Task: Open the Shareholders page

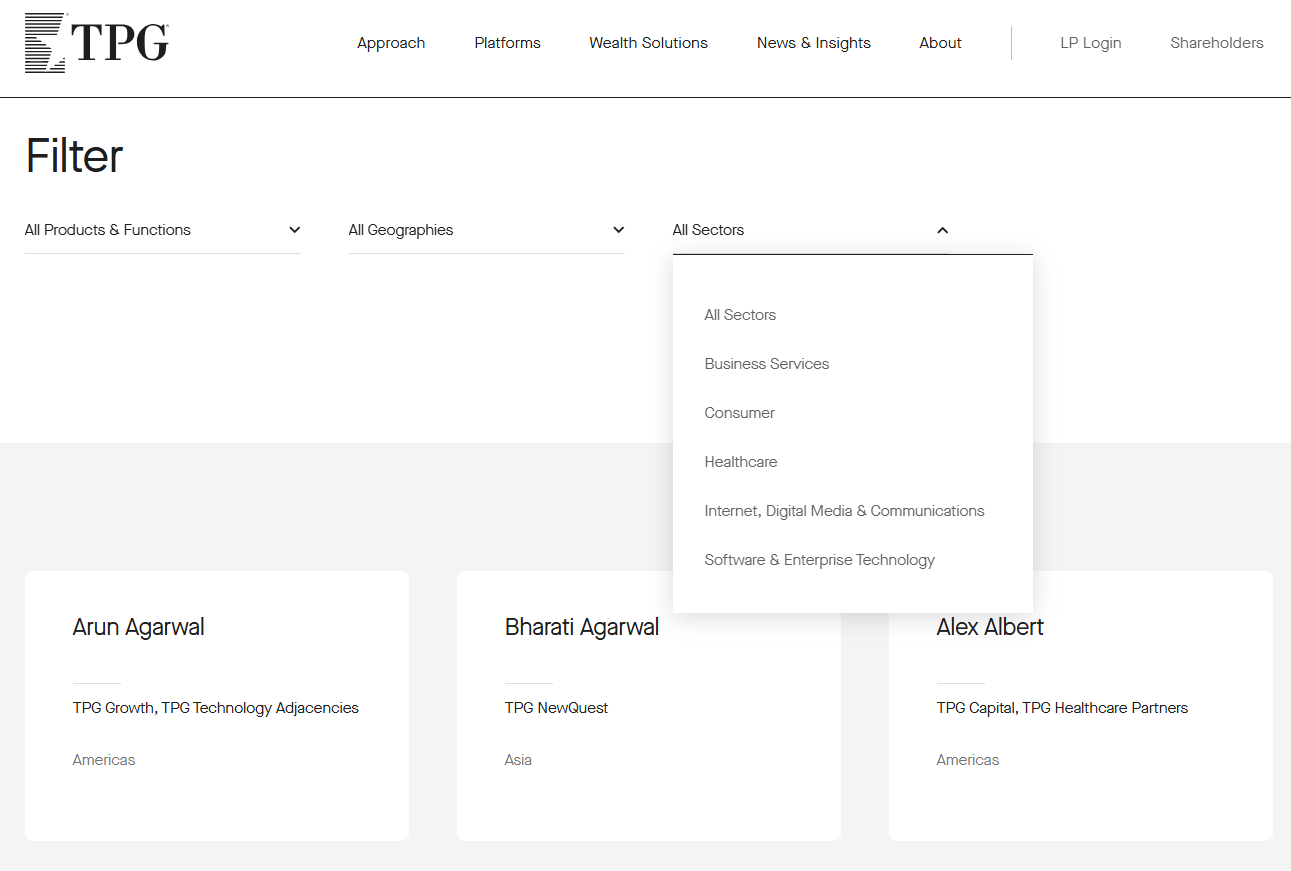Action: coord(1216,43)
